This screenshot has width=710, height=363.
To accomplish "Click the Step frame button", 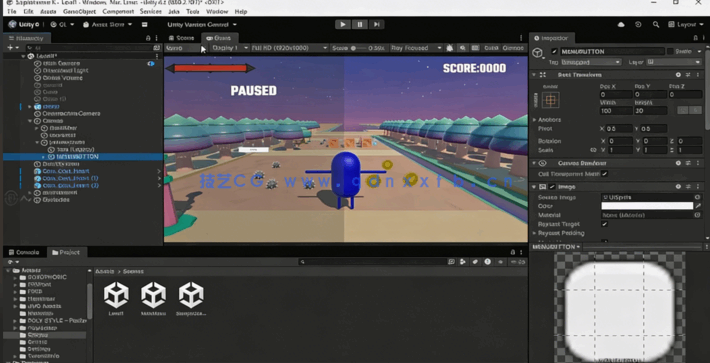I will [376, 24].
